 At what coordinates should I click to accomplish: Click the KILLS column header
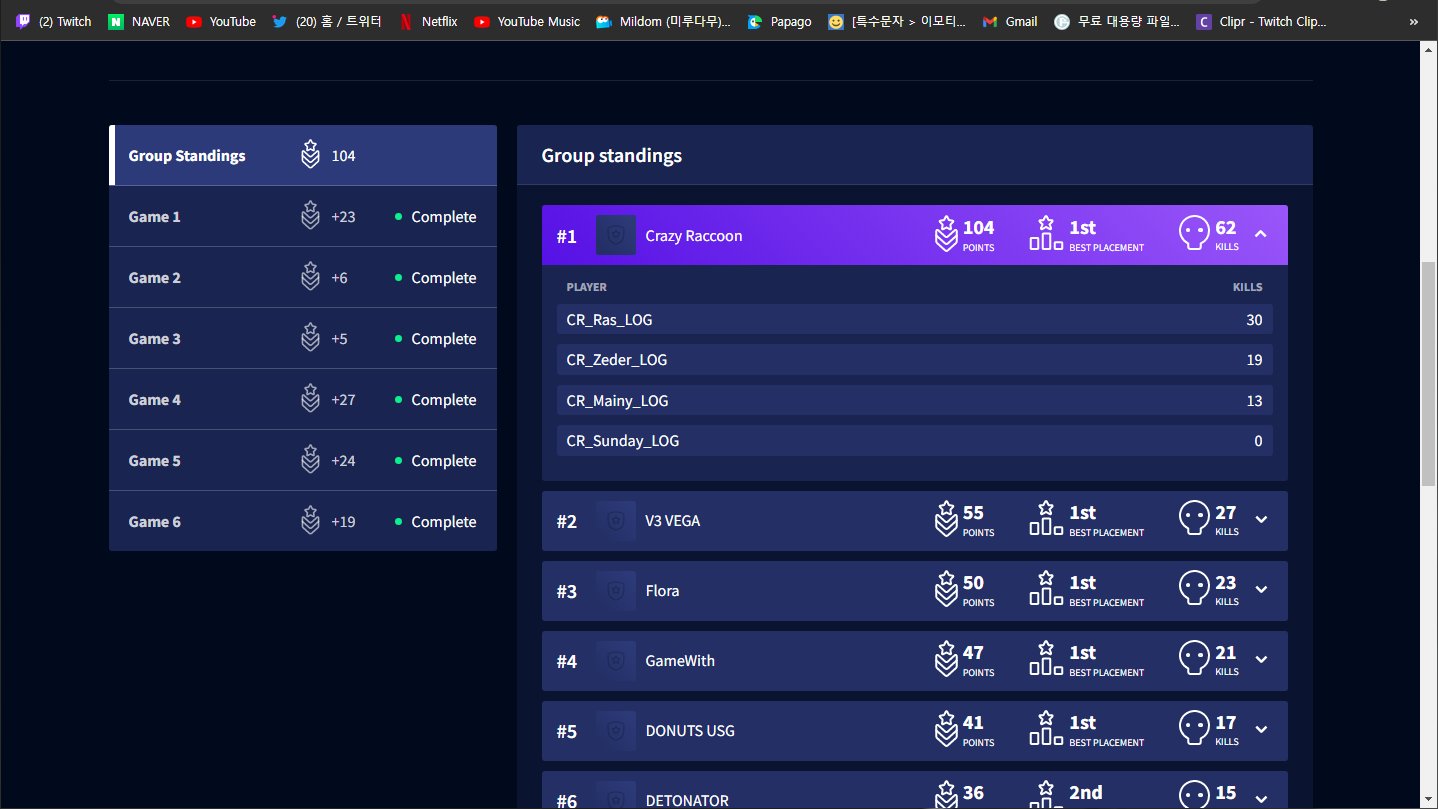(1247, 287)
